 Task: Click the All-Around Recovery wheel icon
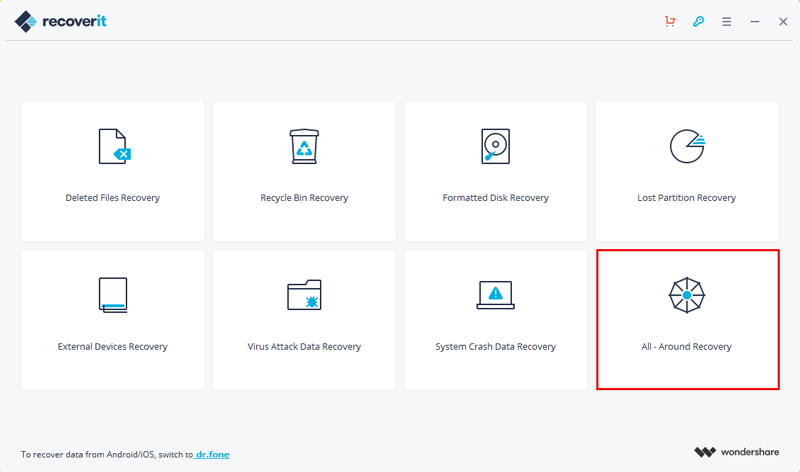(687, 295)
